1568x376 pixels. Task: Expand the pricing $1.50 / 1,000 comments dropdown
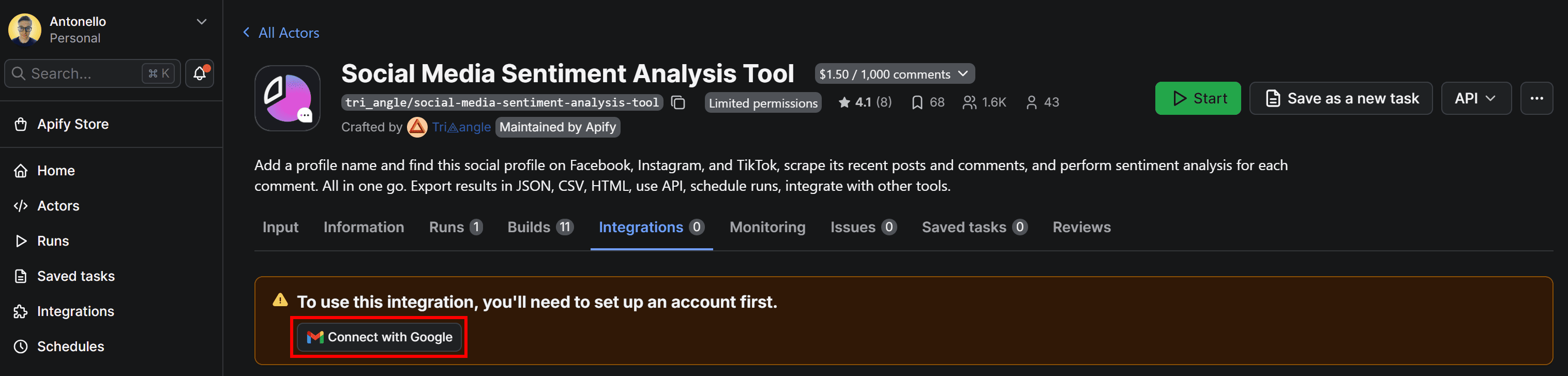point(894,74)
